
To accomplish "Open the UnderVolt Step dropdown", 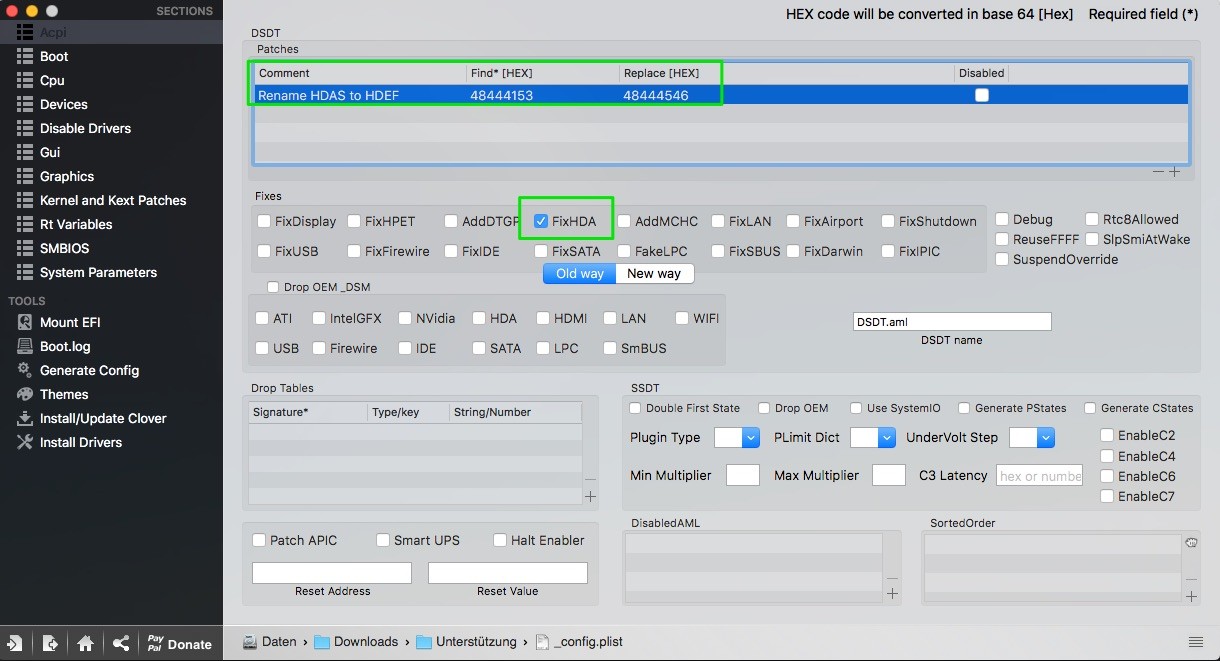I will [x=1032, y=437].
